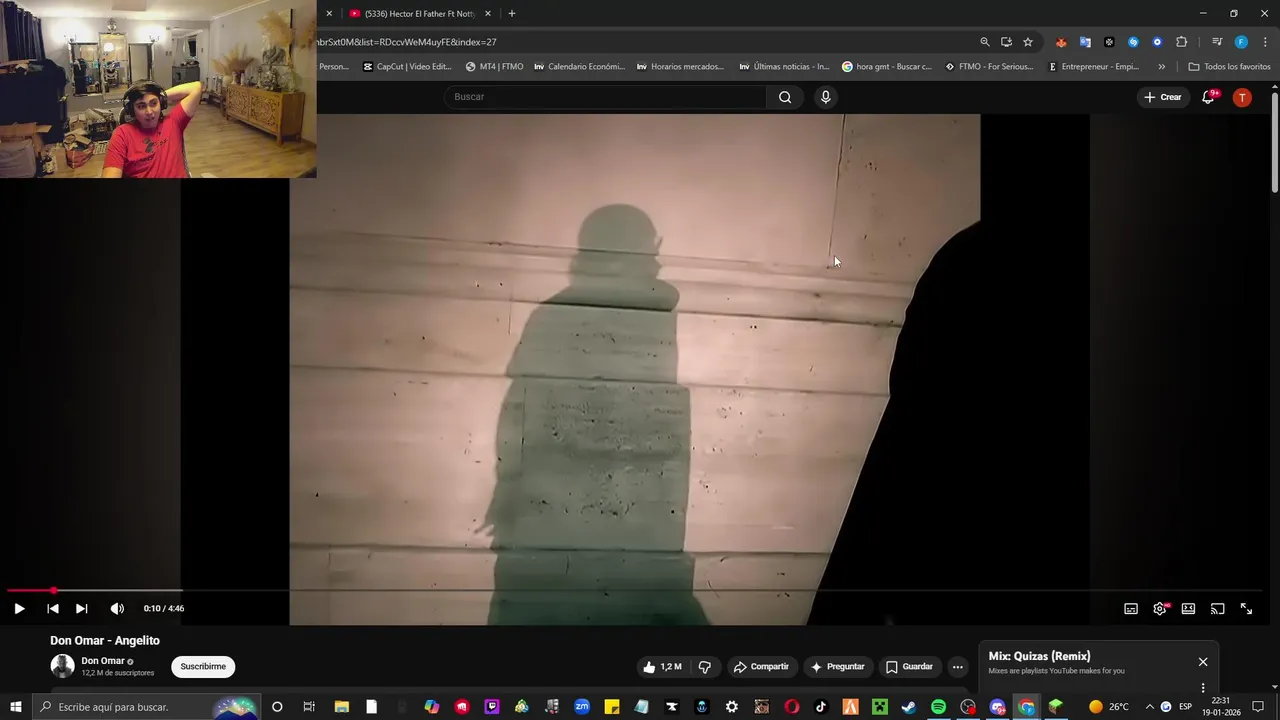The image size is (1280, 720).
Task: Open the Don Omar channel name link
Action: (x=103, y=661)
